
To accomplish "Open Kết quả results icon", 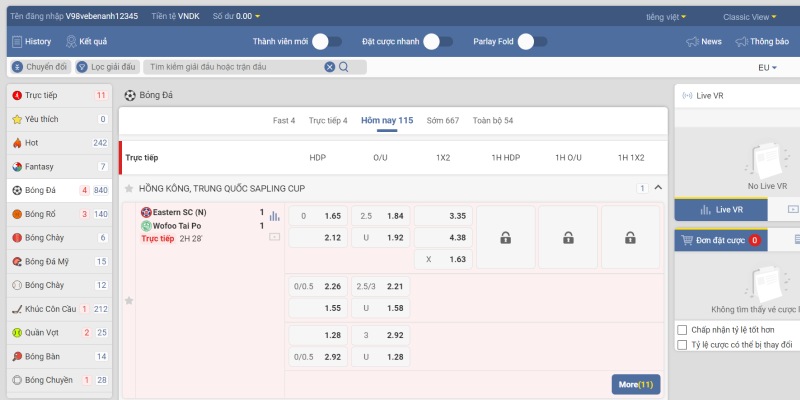I will pos(72,42).
